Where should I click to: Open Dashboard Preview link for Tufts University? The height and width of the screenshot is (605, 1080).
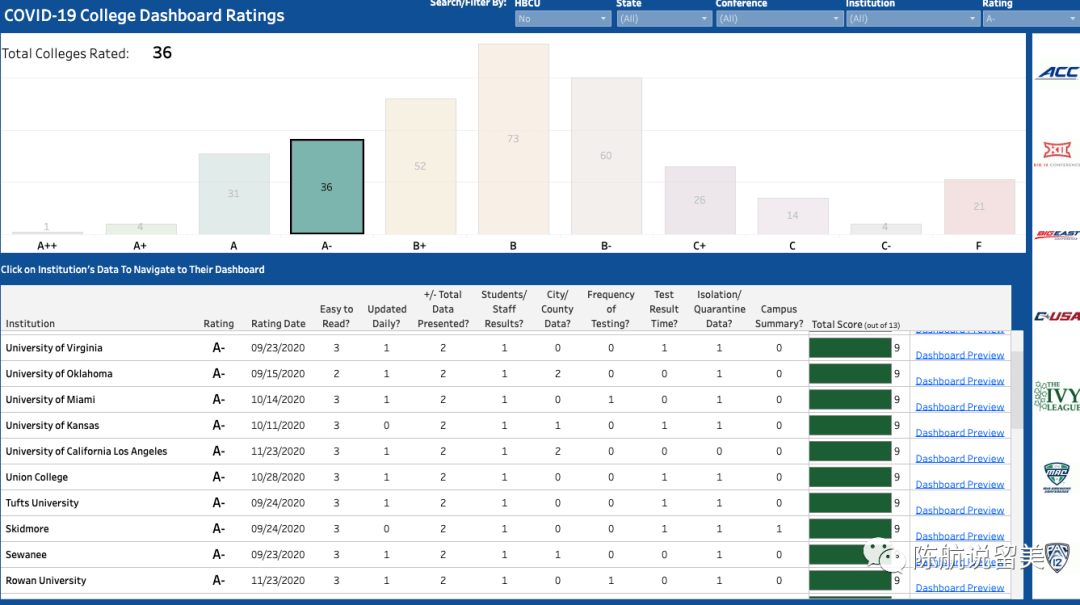click(959, 510)
